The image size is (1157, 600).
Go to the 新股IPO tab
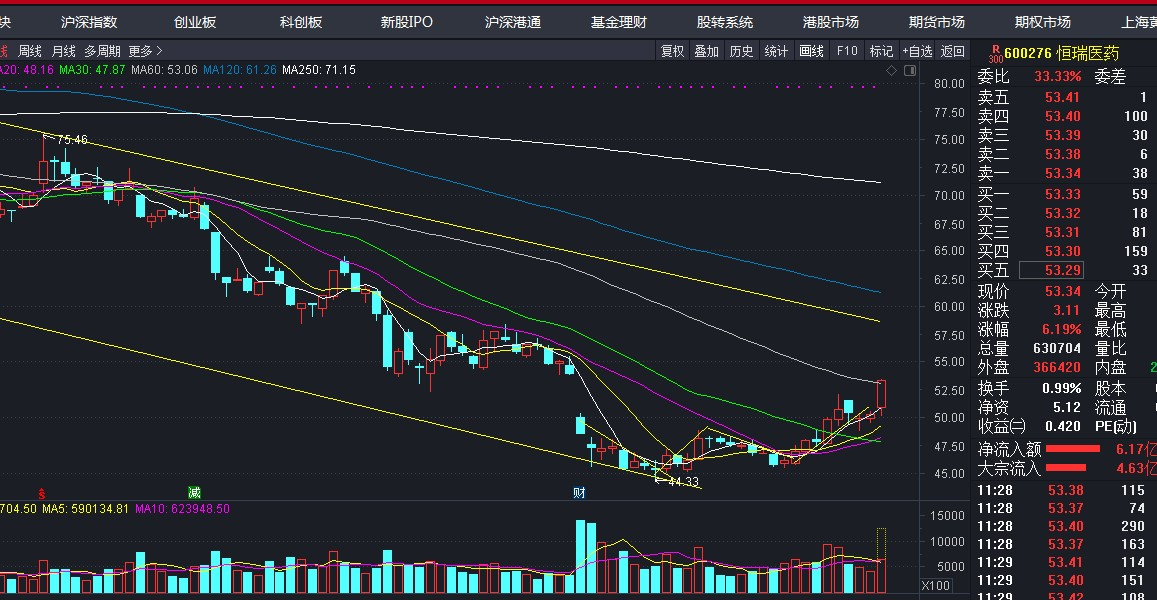point(407,22)
